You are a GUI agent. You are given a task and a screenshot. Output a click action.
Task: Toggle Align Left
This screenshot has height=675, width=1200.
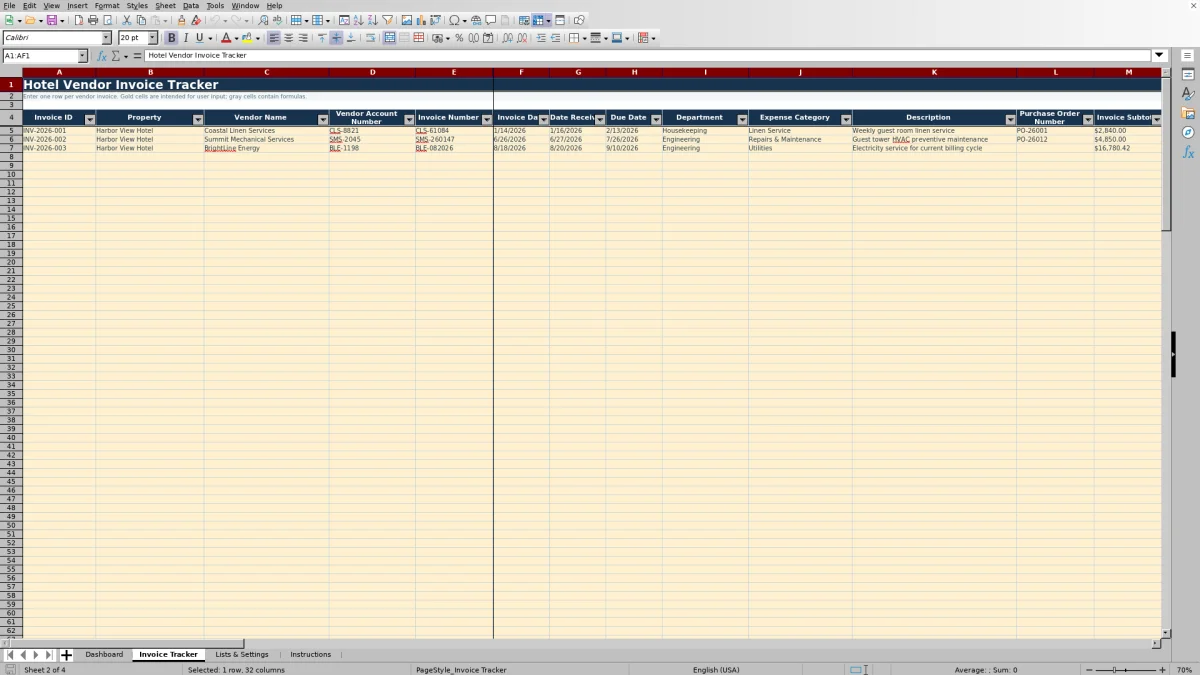coord(274,38)
